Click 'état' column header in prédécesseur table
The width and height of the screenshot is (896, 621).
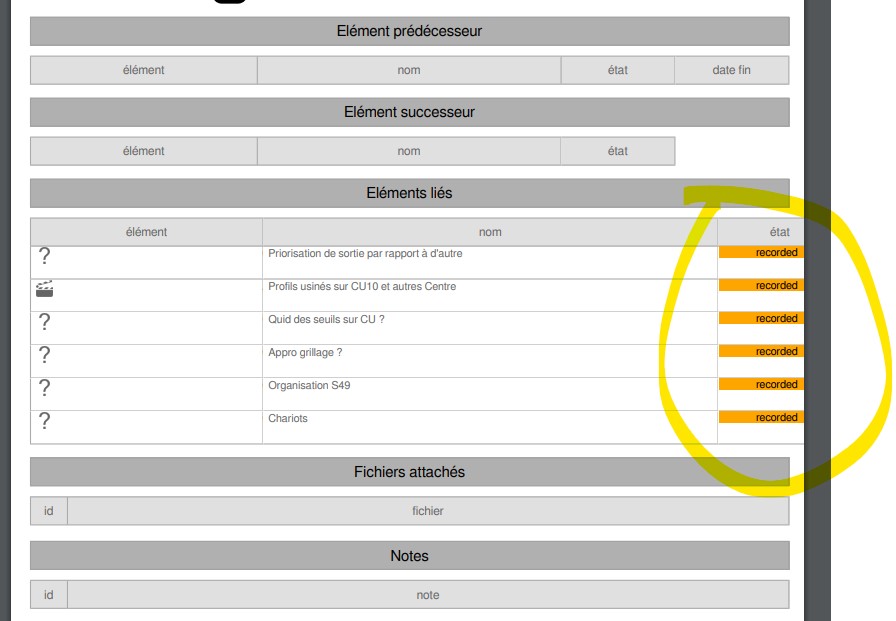tap(618, 70)
